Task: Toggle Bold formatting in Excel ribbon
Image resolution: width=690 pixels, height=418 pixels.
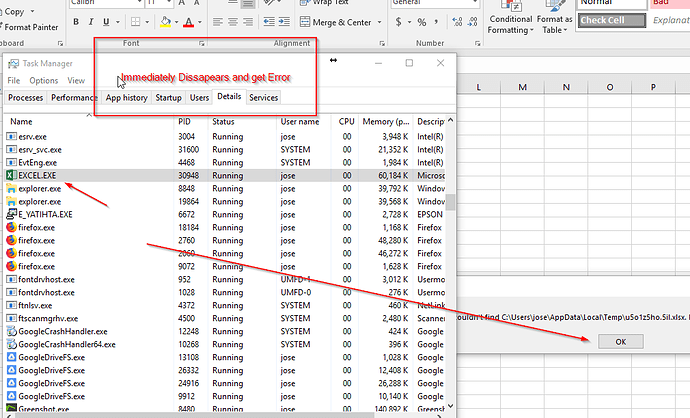Action: [x=76, y=22]
